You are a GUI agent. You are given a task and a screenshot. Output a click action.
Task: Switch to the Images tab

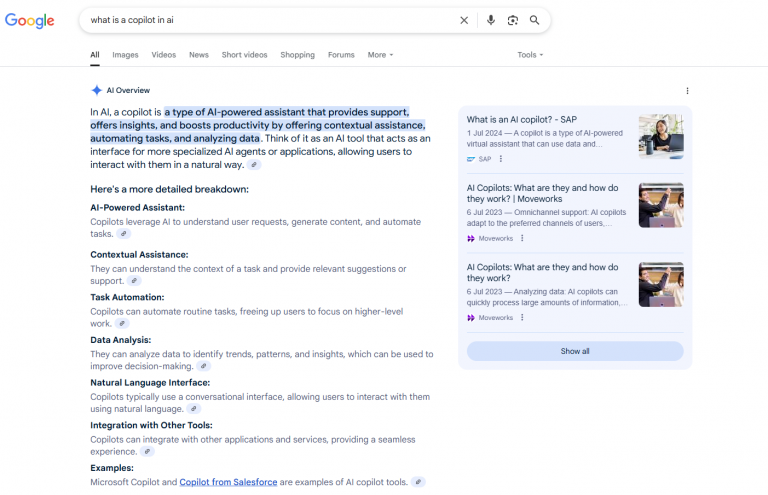coord(125,55)
